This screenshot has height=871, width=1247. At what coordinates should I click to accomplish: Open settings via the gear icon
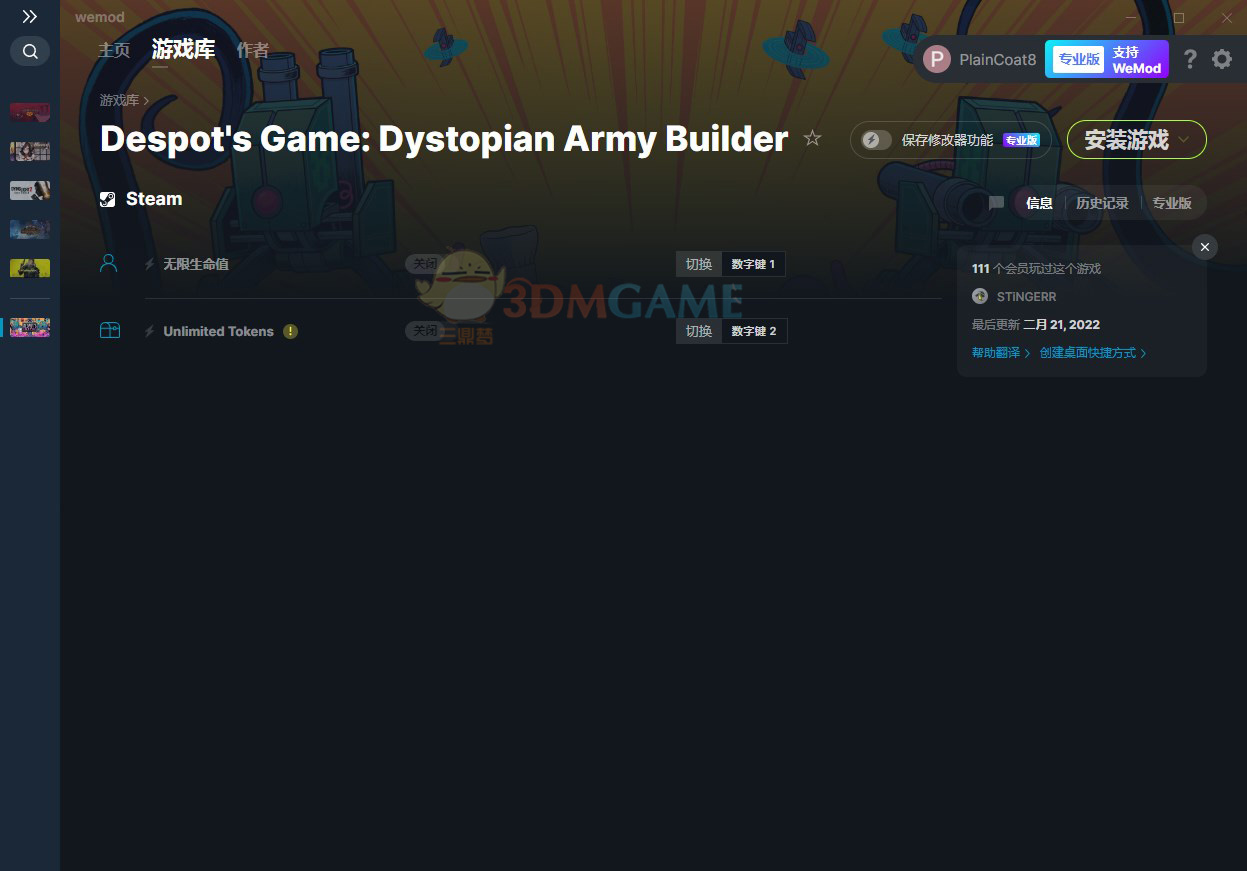click(x=1222, y=59)
